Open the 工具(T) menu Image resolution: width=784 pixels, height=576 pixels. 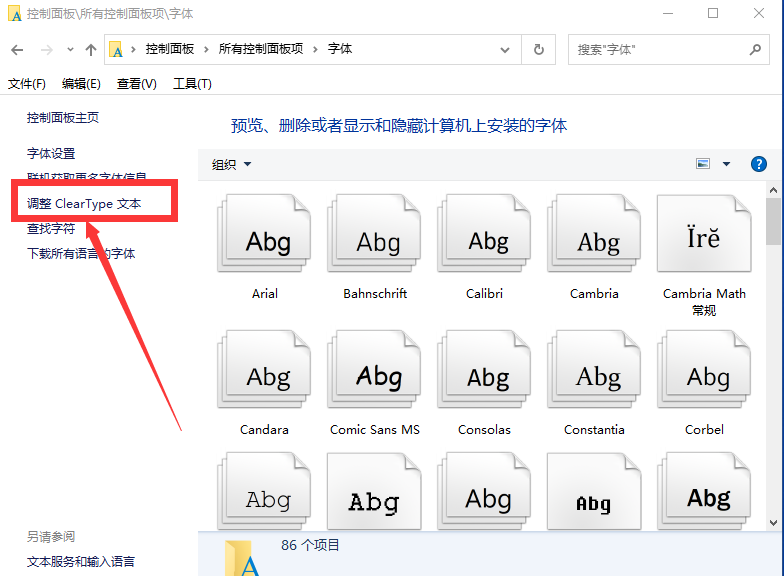tap(192, 84)
